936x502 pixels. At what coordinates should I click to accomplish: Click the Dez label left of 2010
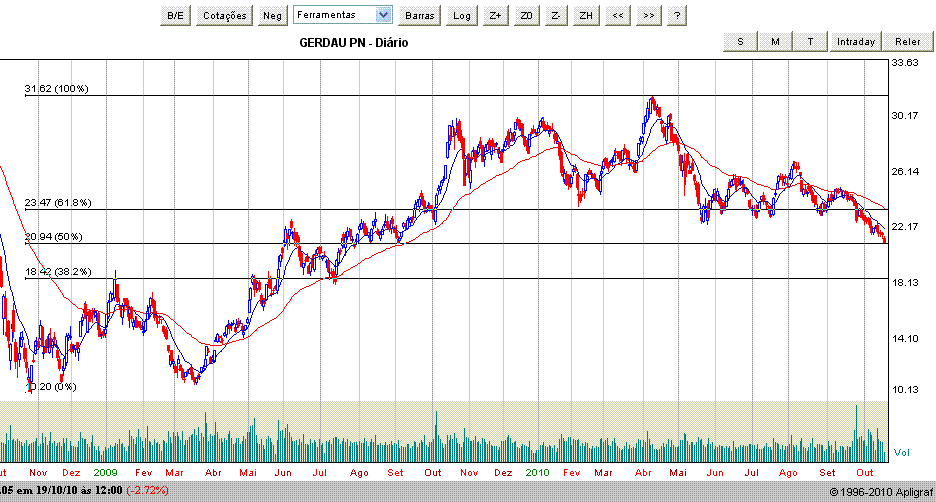pos(503,472)
